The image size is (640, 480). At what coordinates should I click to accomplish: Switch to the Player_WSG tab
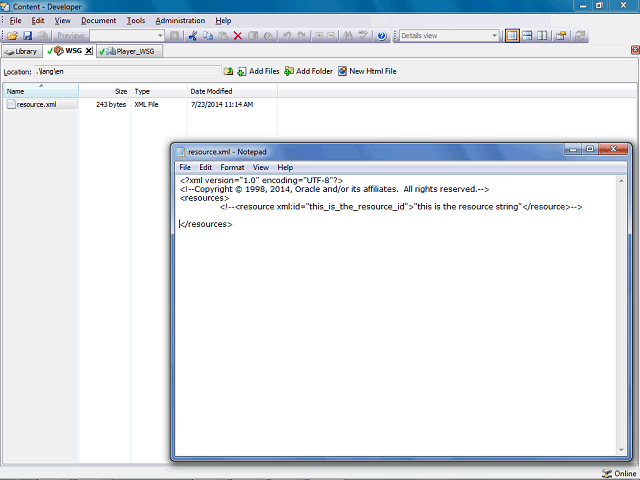click(x=129, y=51)
